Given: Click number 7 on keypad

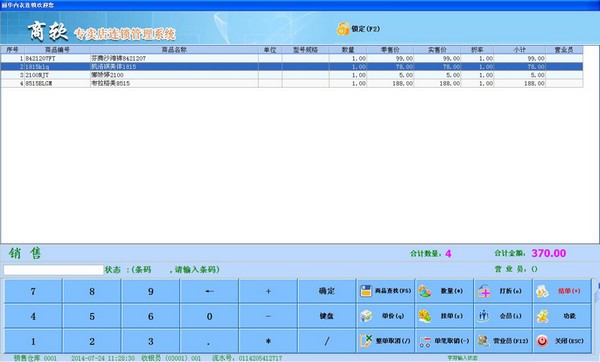Looking at the screenshot, I should tap(33, 291).
